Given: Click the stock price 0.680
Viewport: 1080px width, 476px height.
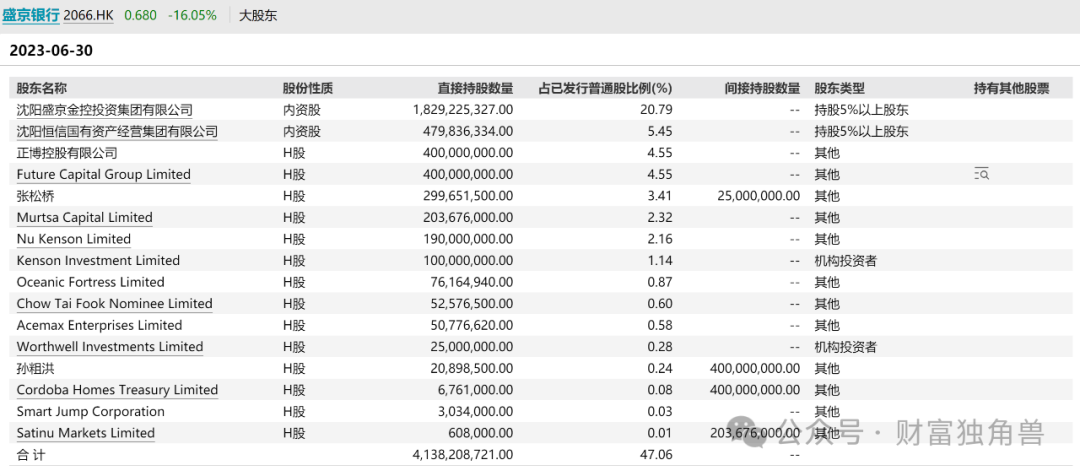Looking at the screenshot, I should click(x=139, y=15).
